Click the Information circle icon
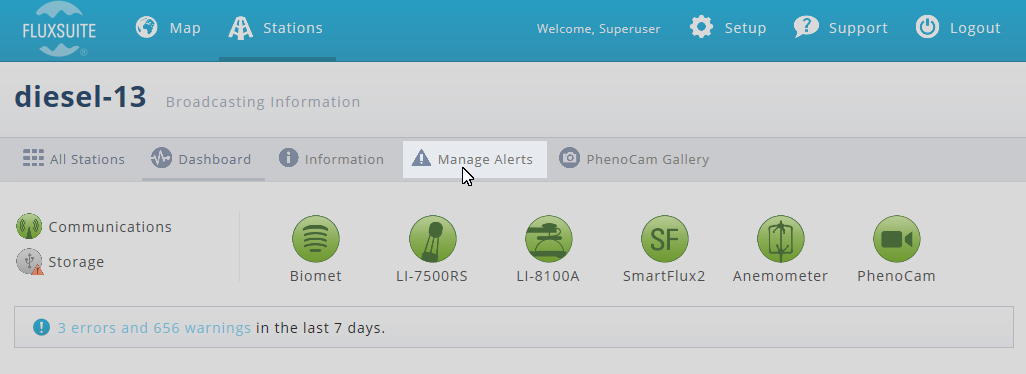The width and height of the screenshot is (1026, 374). [289, 158]
